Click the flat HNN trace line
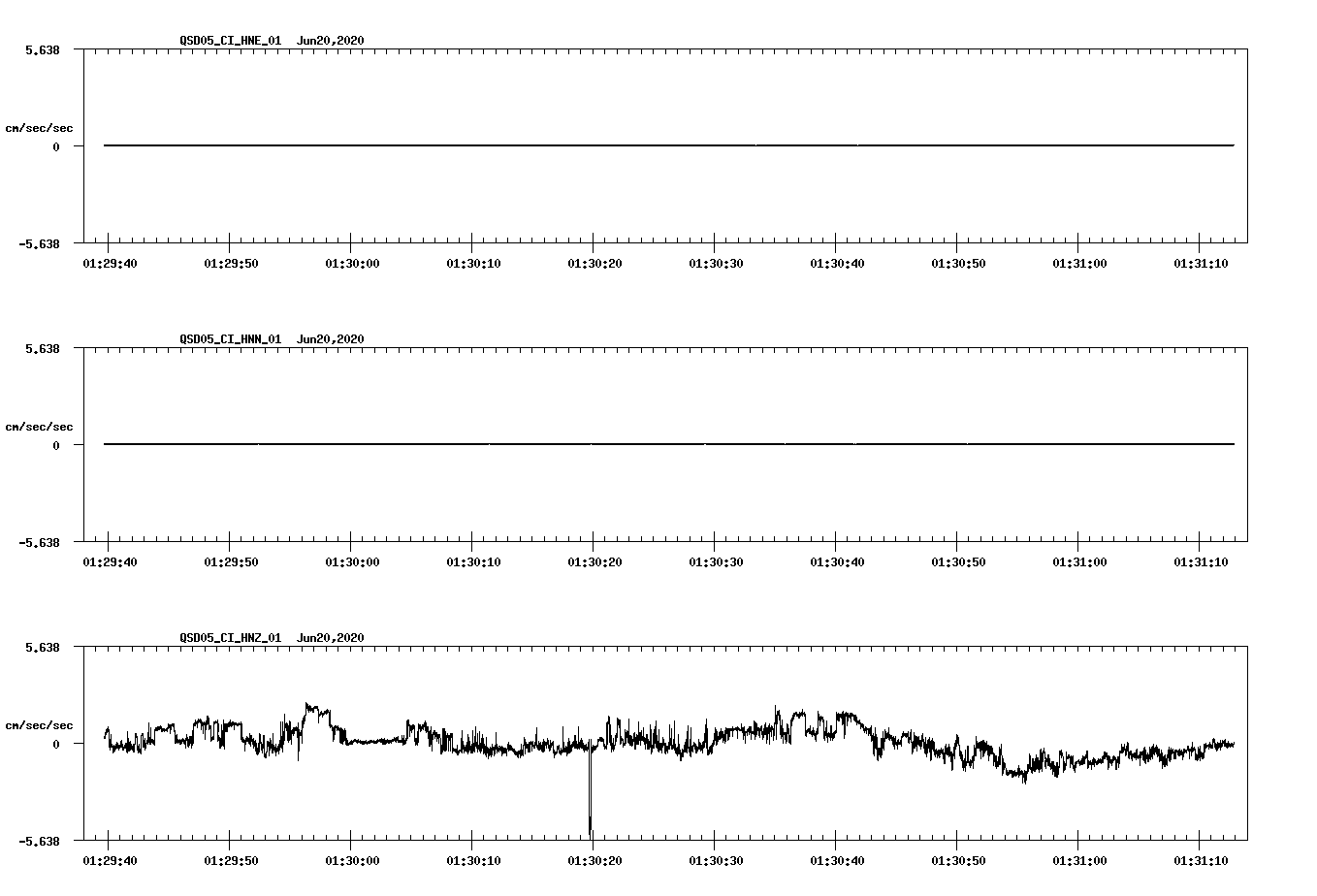Viewport: 1317px width, 896px height. (669, 444)
